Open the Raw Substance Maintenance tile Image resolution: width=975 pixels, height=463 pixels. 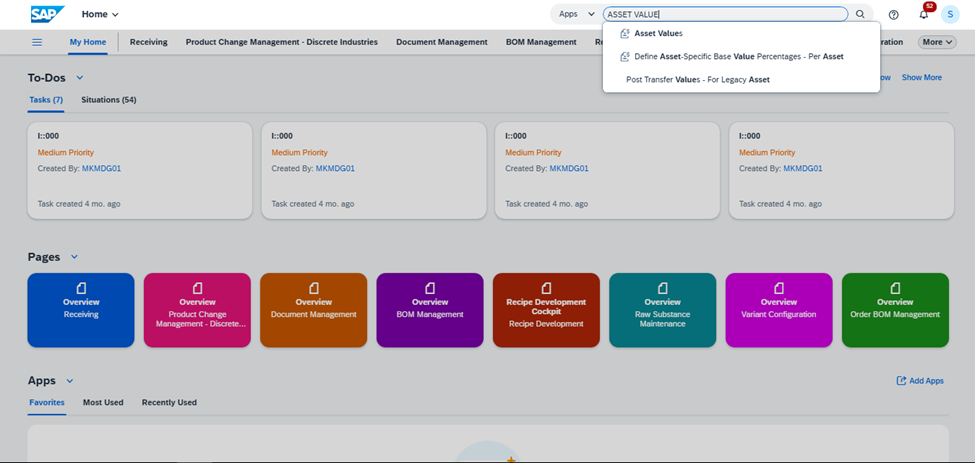[662, 309]
